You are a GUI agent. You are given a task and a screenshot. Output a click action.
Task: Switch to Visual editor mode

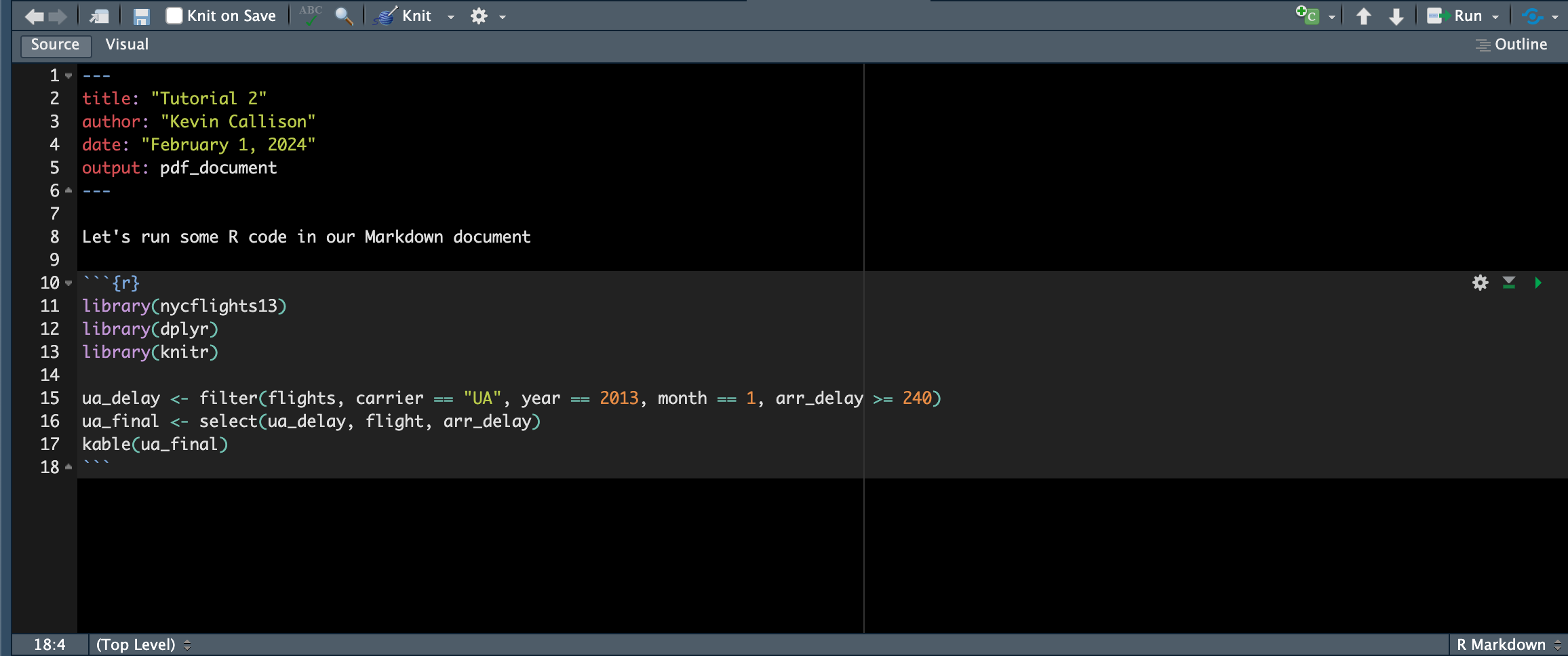[127, 45]
